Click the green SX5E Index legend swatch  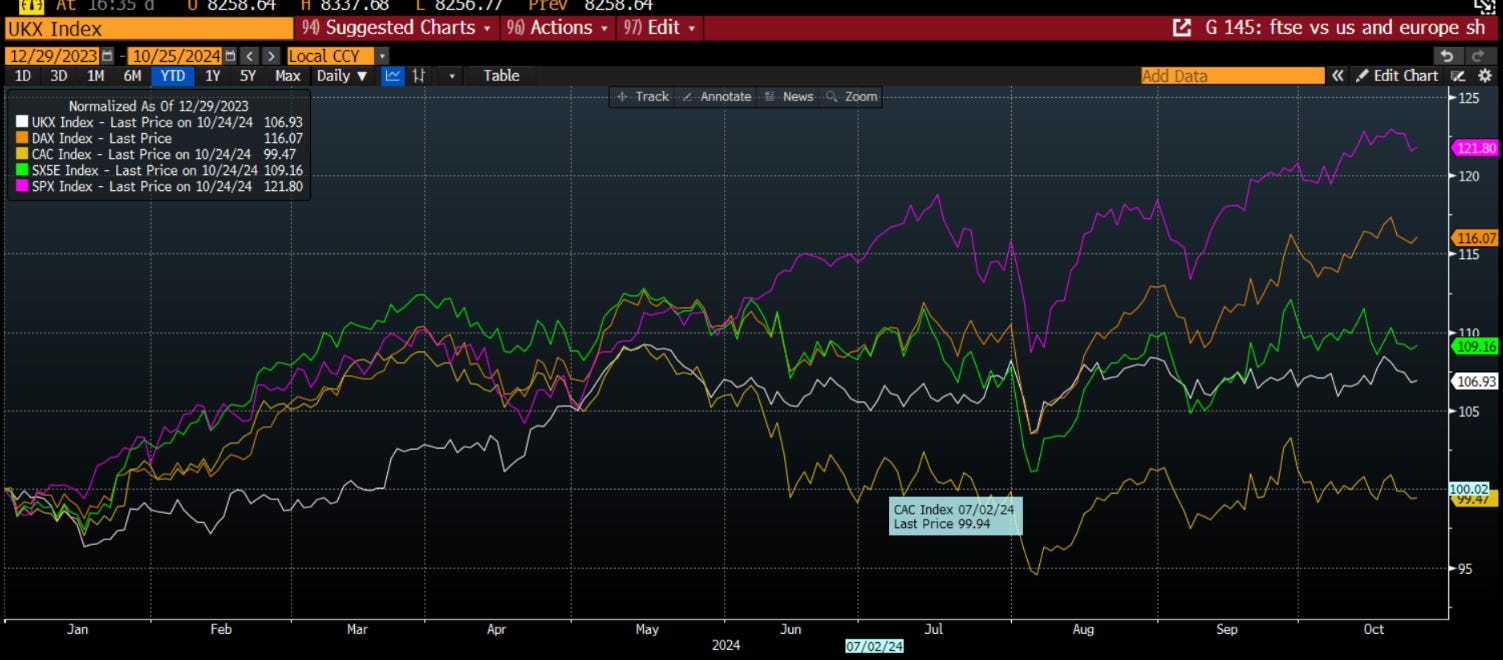(x=22, y=170)
